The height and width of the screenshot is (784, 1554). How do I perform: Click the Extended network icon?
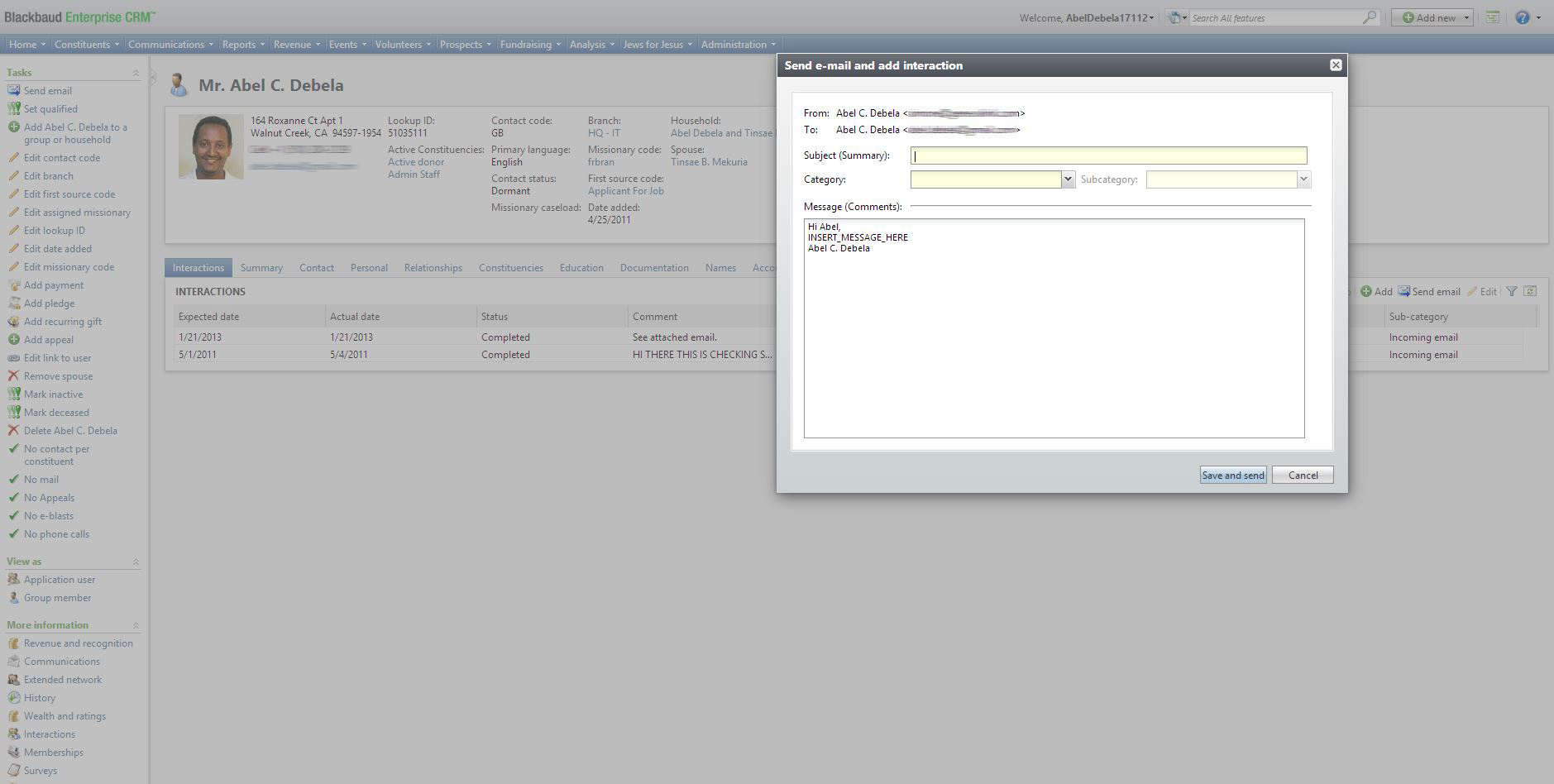13,680
